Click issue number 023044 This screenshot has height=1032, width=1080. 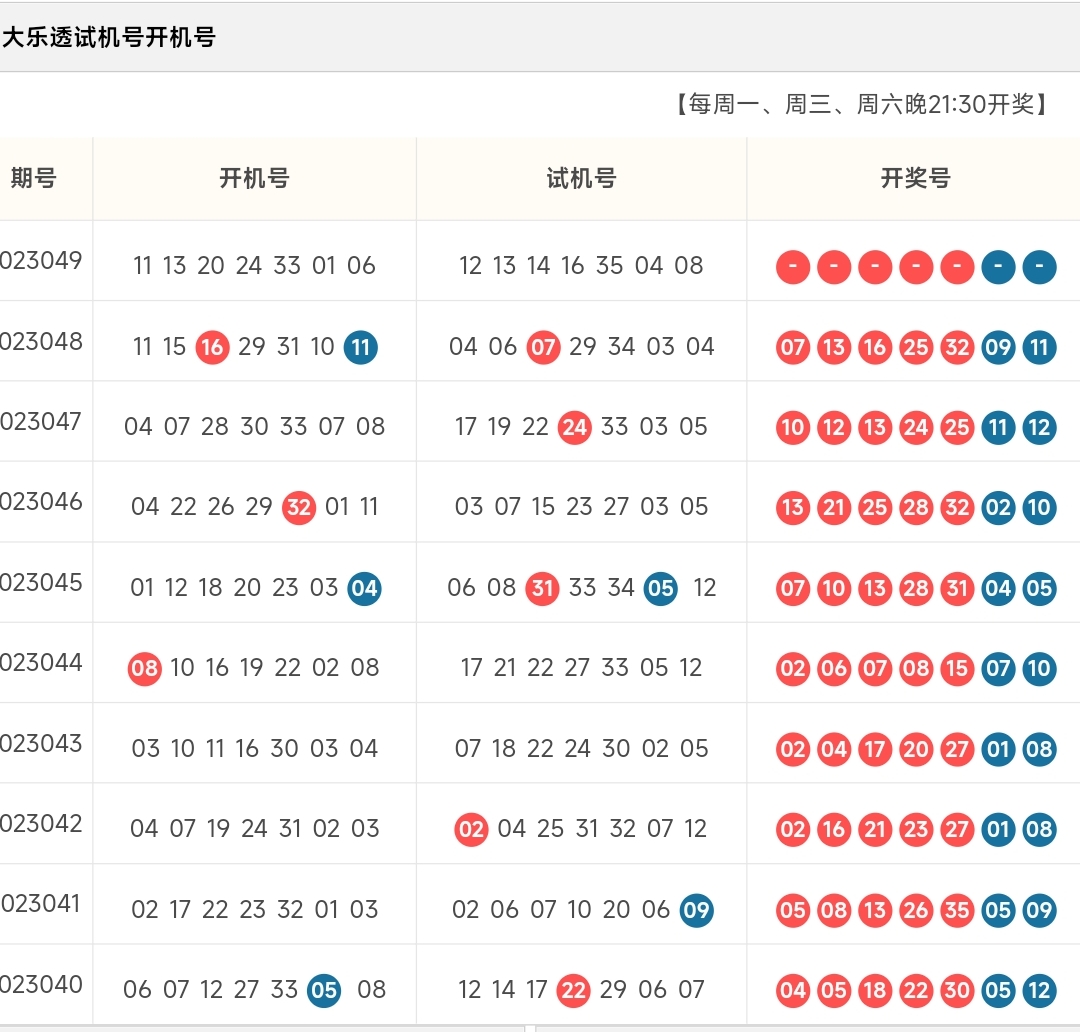(41, 663)
